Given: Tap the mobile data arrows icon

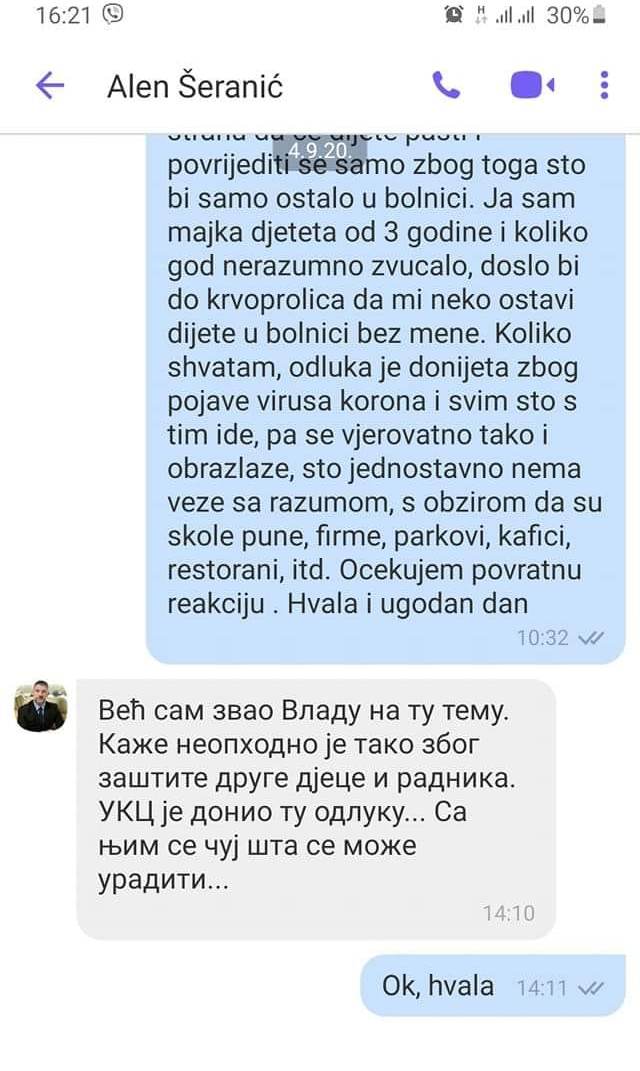Looking at the screenshot, I should tap(480, 15).
